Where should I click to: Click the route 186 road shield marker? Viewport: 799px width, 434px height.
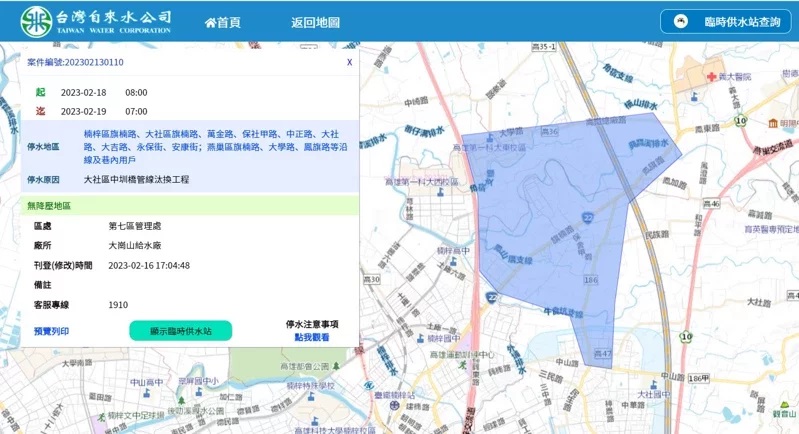pyautogui.click(x=590, y=282)
